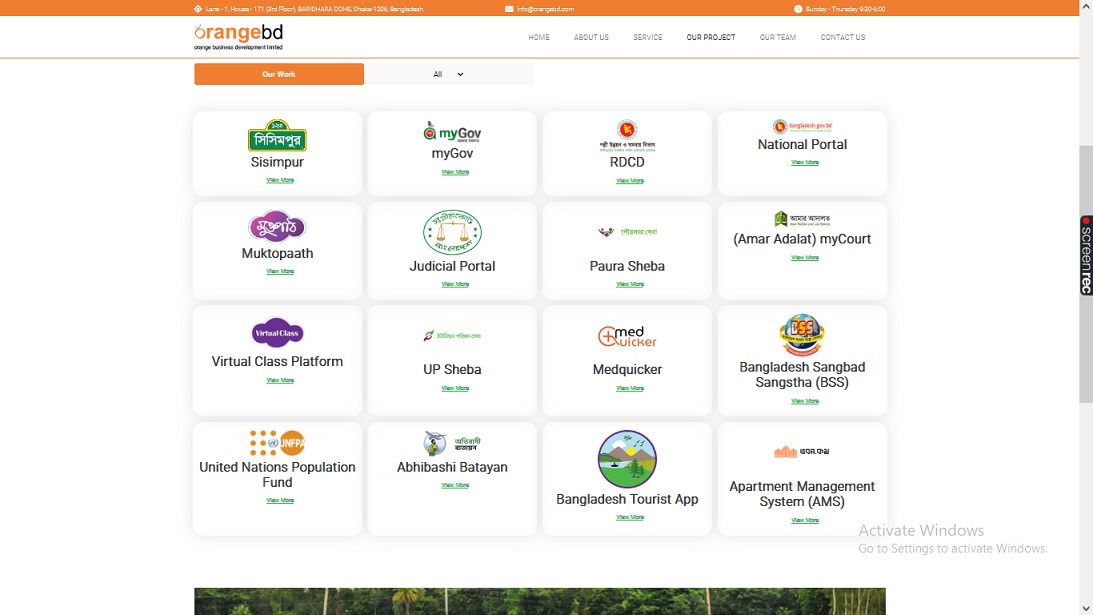1093x615 pixels.
Task: Click the Bangladesh Tourist App round logo
Action: point(627,459)
